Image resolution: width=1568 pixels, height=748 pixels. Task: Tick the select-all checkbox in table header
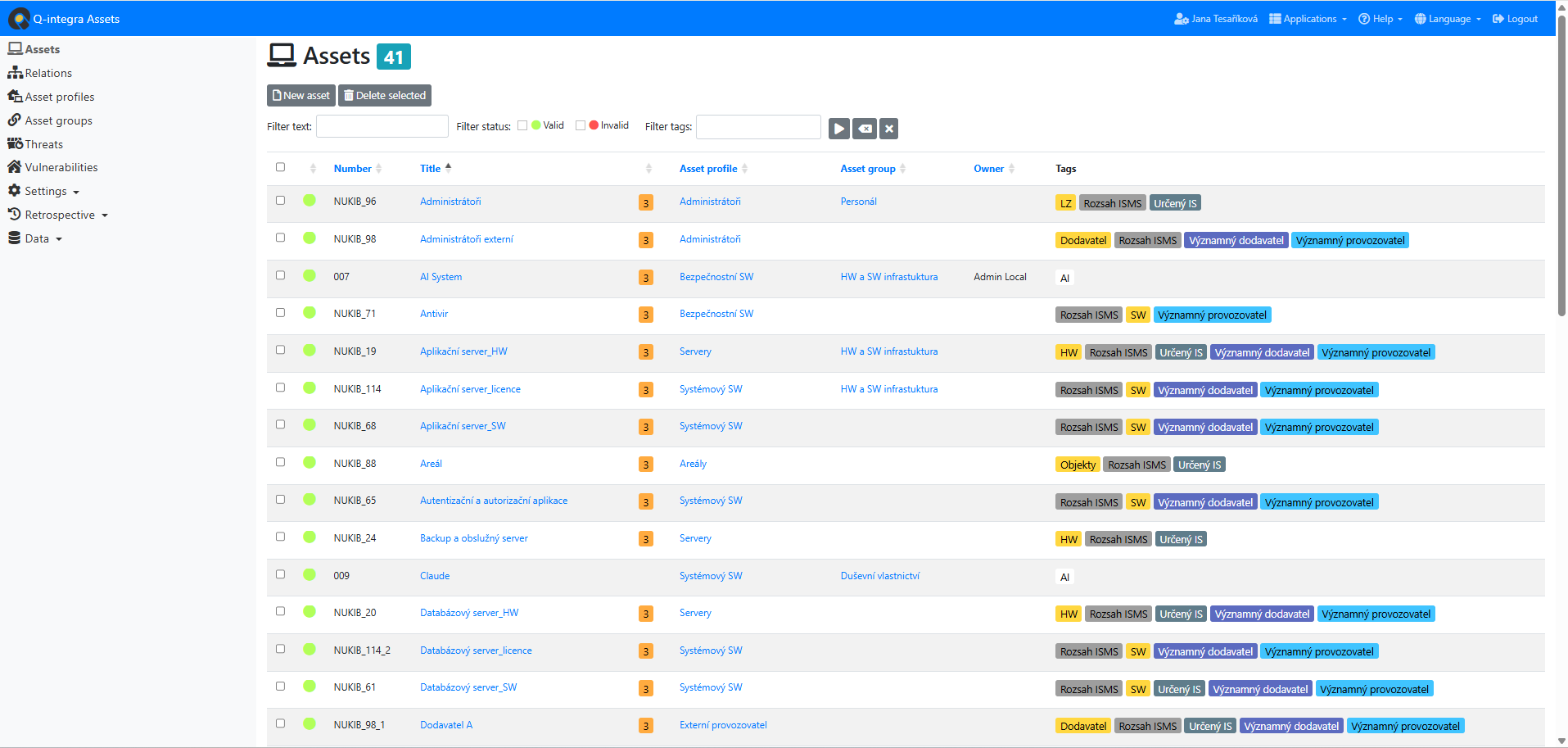click(x=280, y=167)
